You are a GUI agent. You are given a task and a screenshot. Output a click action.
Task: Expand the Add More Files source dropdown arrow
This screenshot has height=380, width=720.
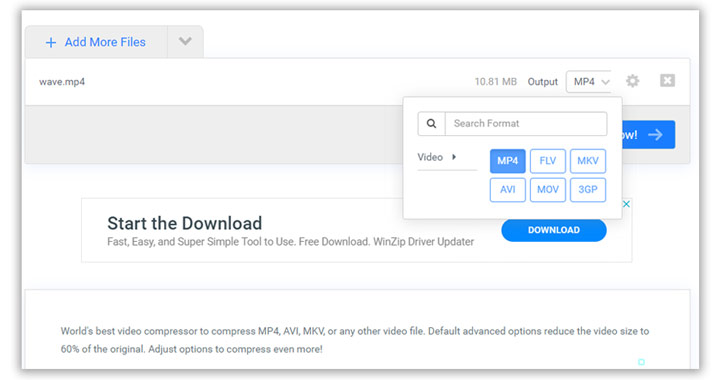click(185, 41)
